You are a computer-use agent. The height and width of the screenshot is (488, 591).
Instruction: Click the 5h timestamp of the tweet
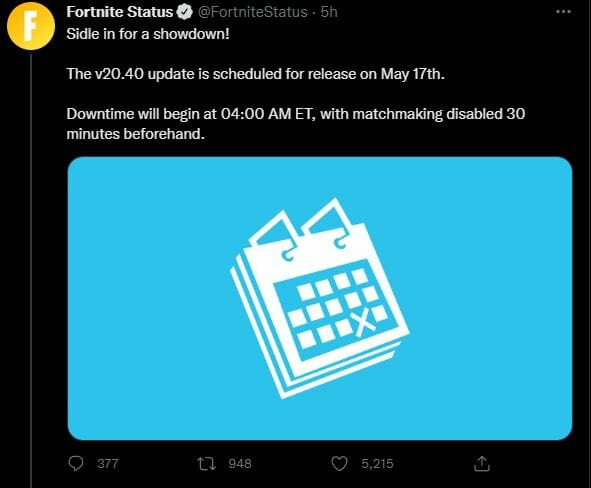pyautogui.click(x=329, y=12)
